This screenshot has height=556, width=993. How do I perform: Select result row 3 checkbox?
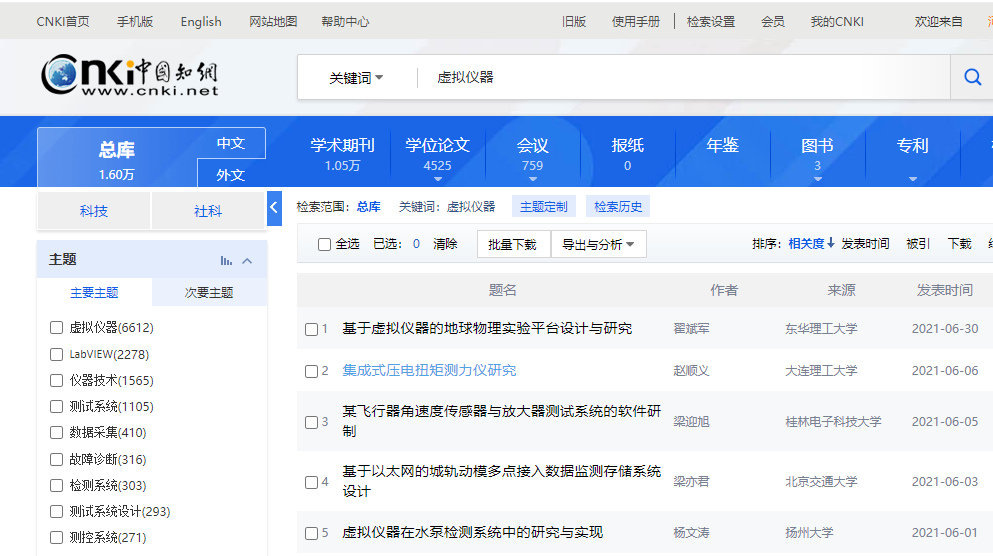[x=311, y=422]
